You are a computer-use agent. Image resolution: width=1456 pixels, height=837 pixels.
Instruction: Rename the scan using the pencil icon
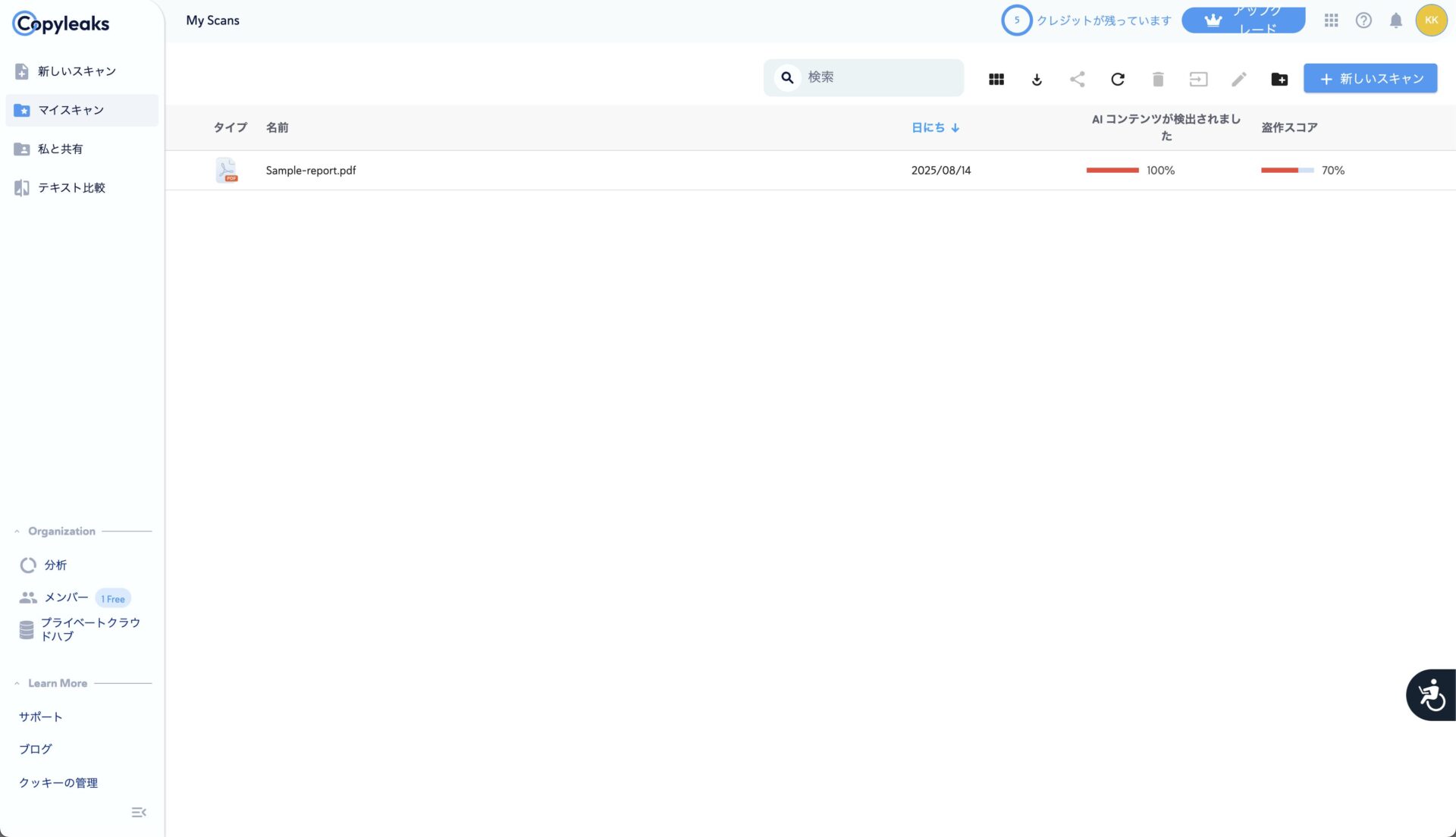pos(1238,79)
